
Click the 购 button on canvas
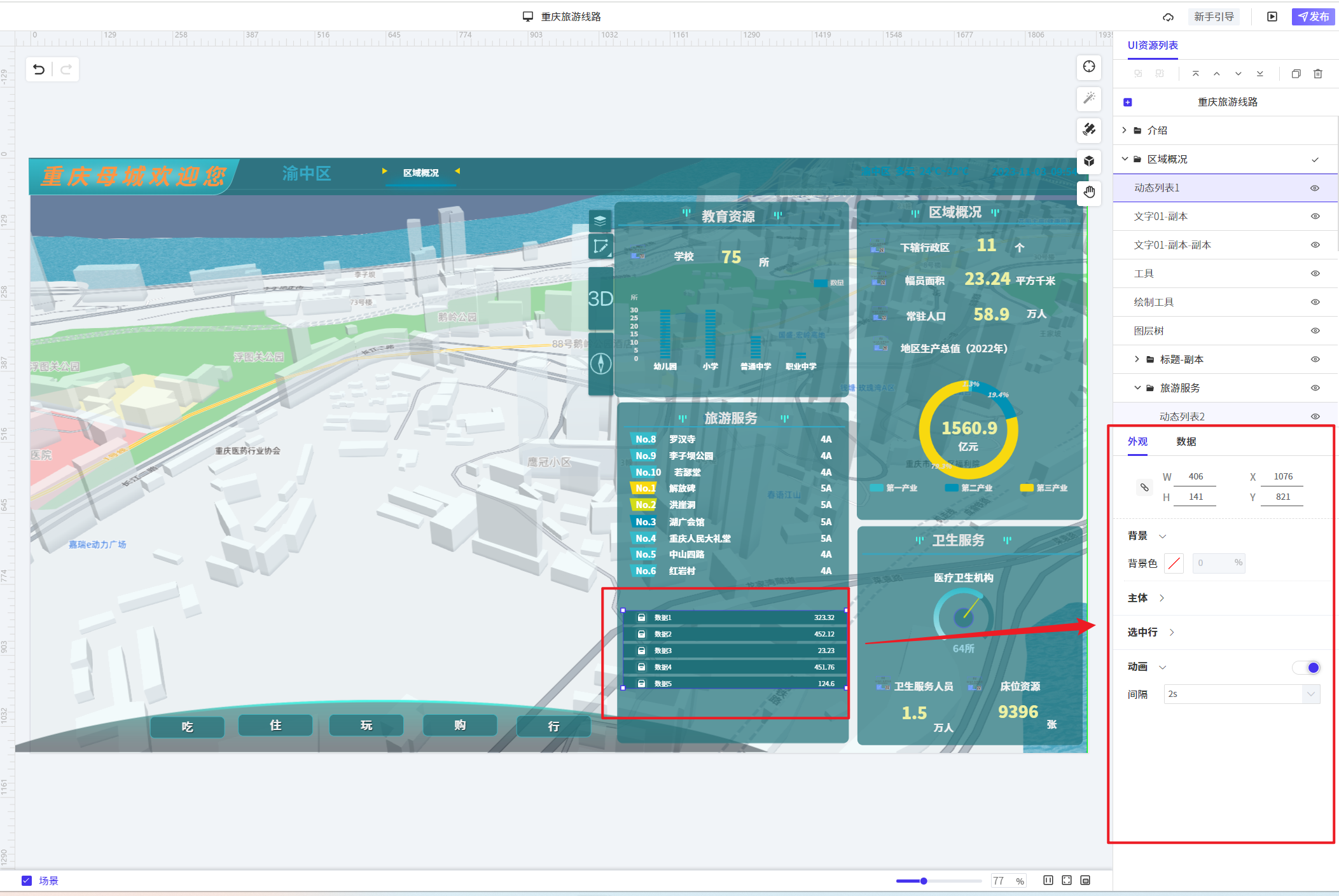tap(460, 726)
